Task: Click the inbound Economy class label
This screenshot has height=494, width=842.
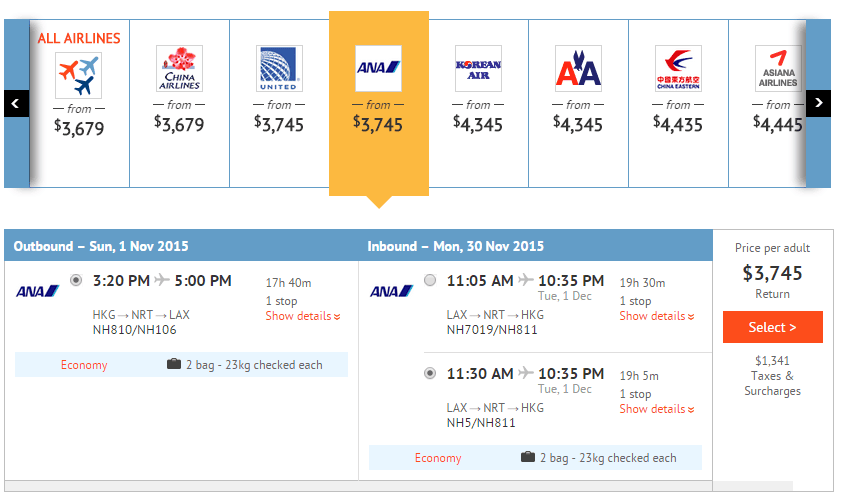Action: click(438, 458)
